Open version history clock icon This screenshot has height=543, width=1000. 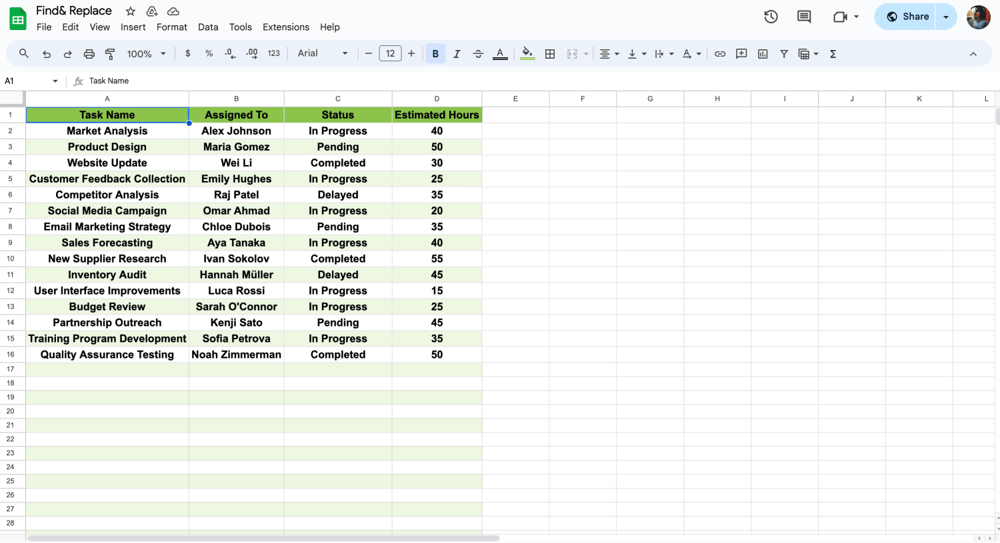coord(770,17)
